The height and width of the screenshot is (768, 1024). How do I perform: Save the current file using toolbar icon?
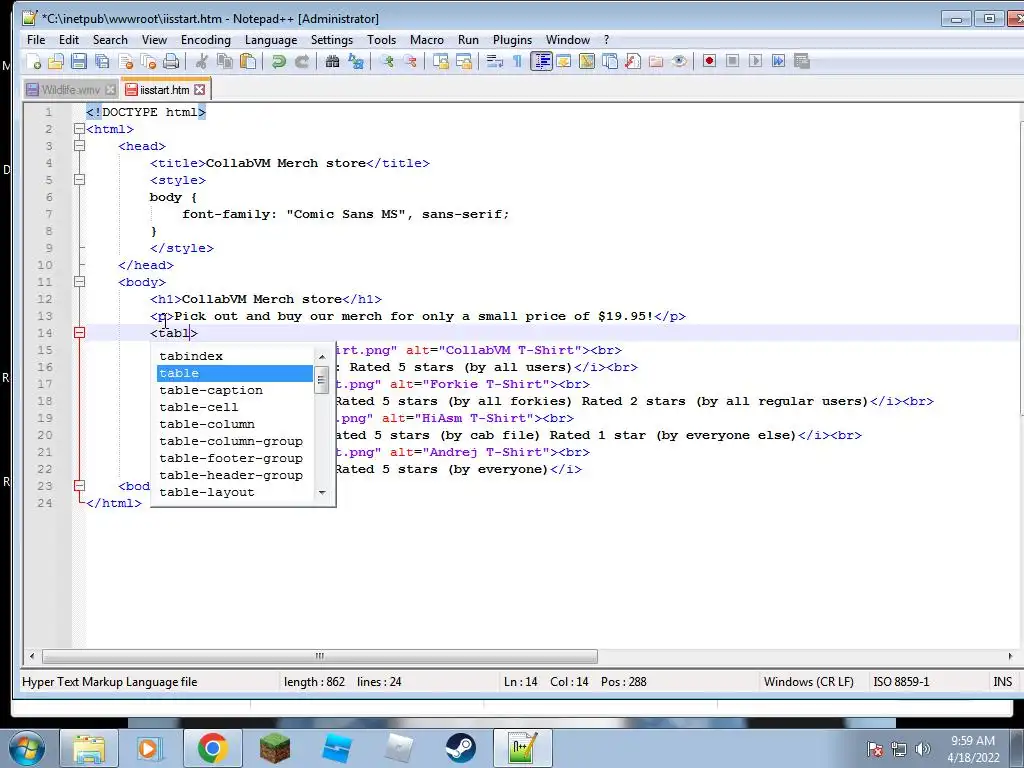click(x=79, y=61)
